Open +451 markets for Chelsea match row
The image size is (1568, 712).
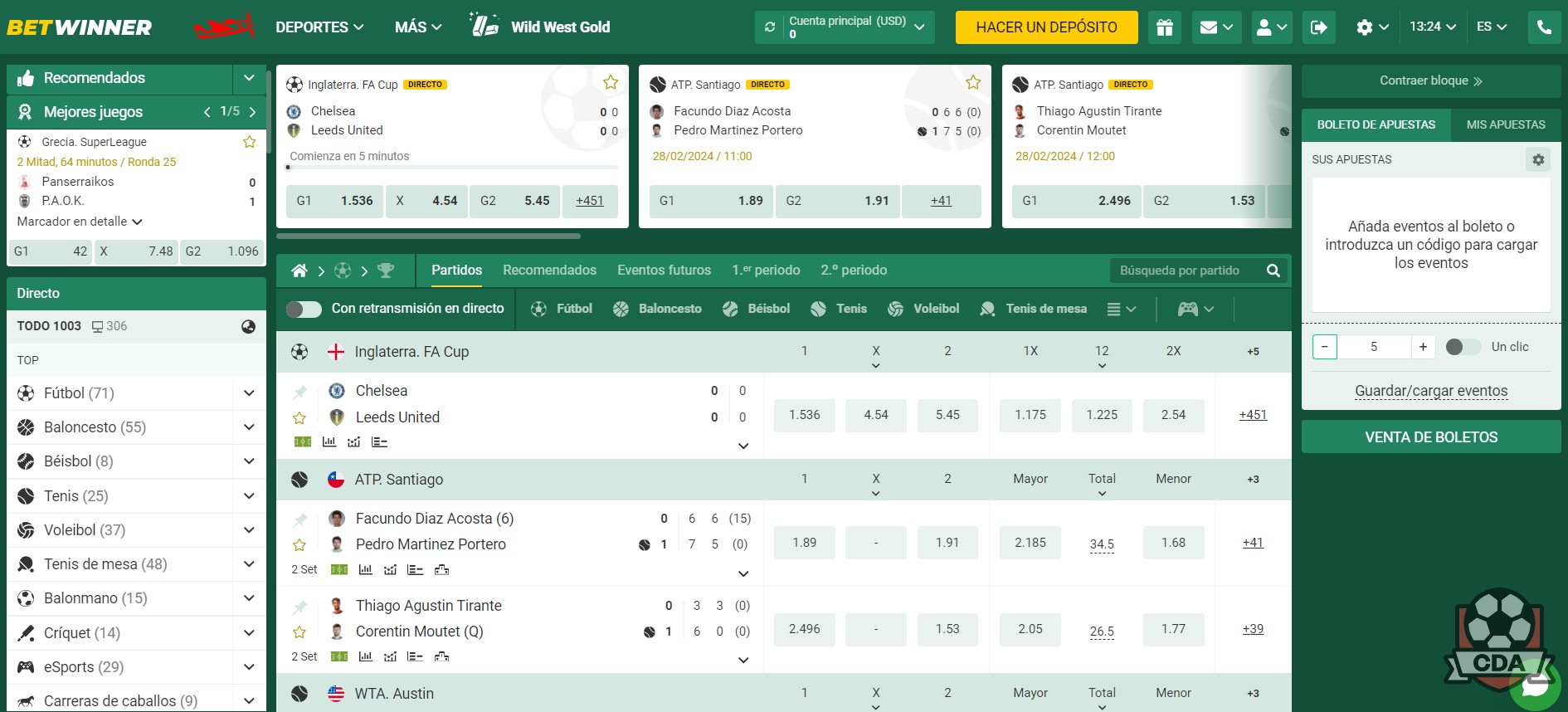1253,415
